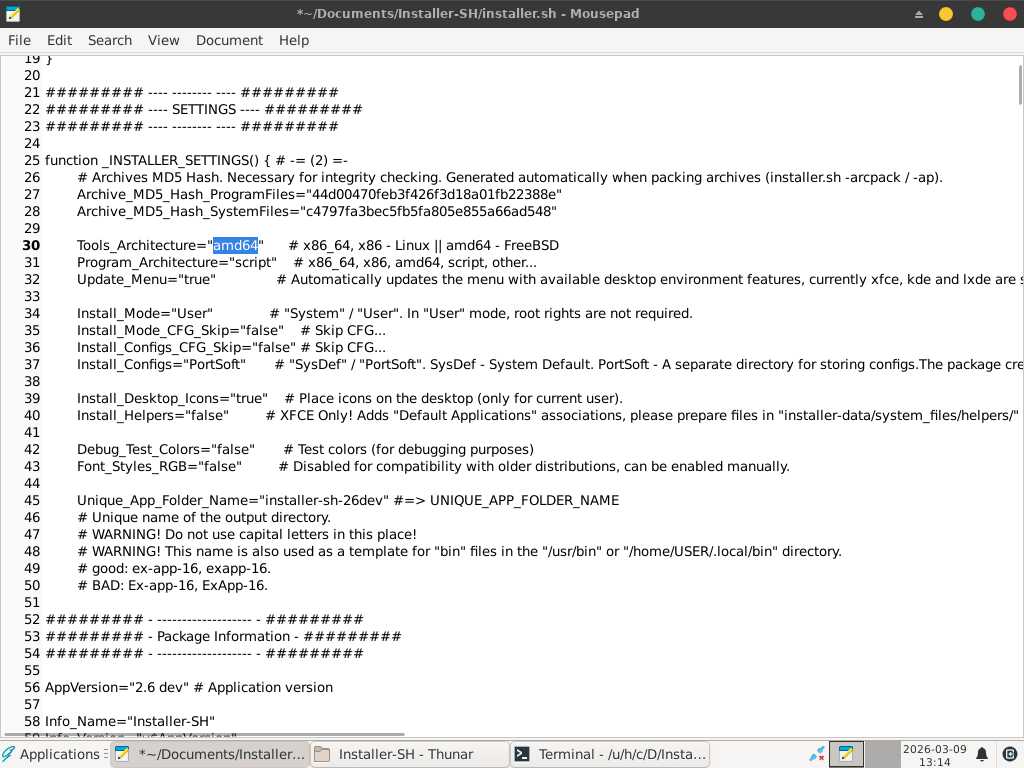Click the "FreeBSD" word in line 30 comment

(531, 246)
